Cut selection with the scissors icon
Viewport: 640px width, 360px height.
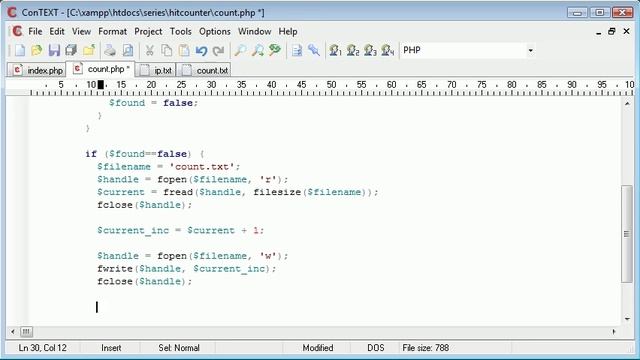pyautogui.click(x=149, y=50)
